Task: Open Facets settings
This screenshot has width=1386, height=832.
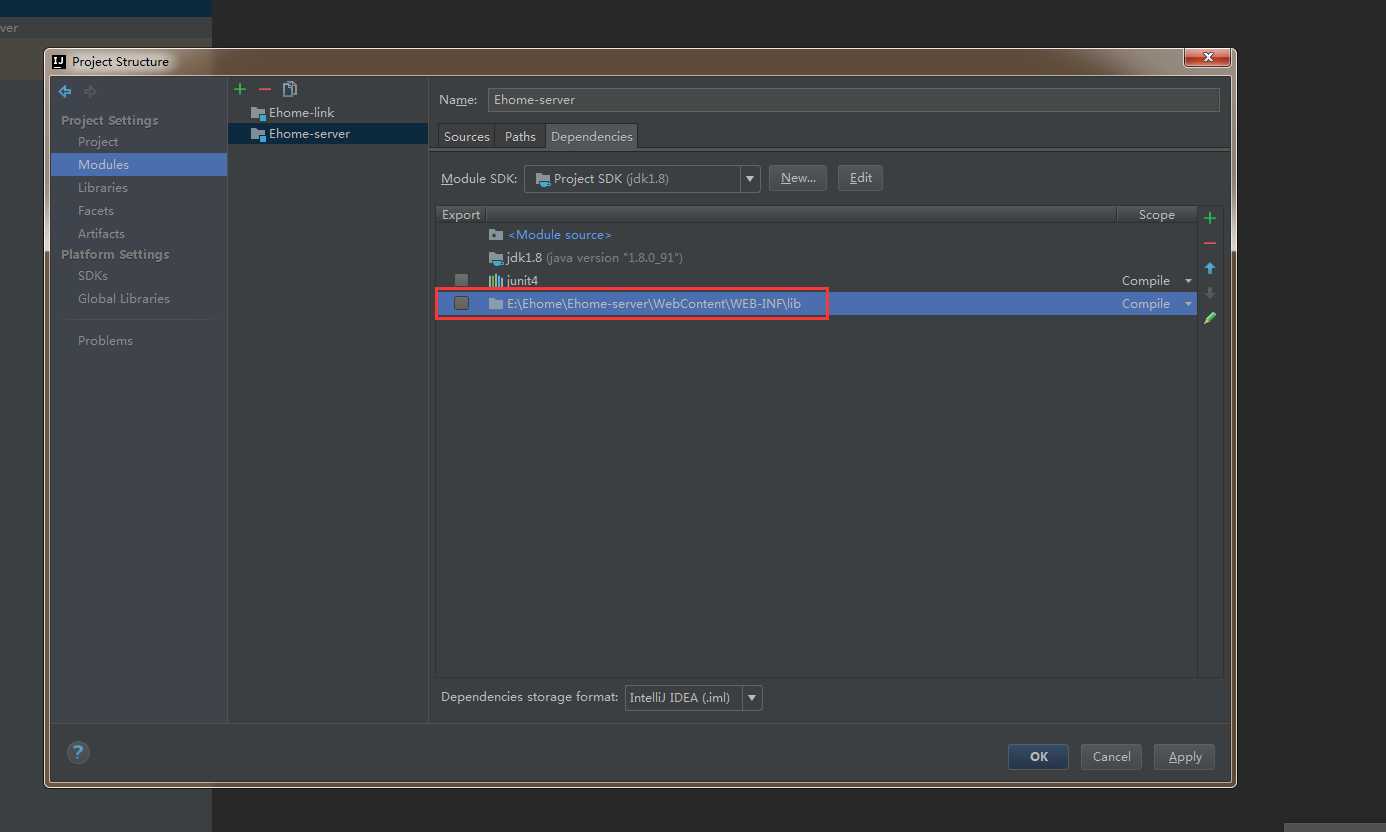Action: (x=96, y=211)
